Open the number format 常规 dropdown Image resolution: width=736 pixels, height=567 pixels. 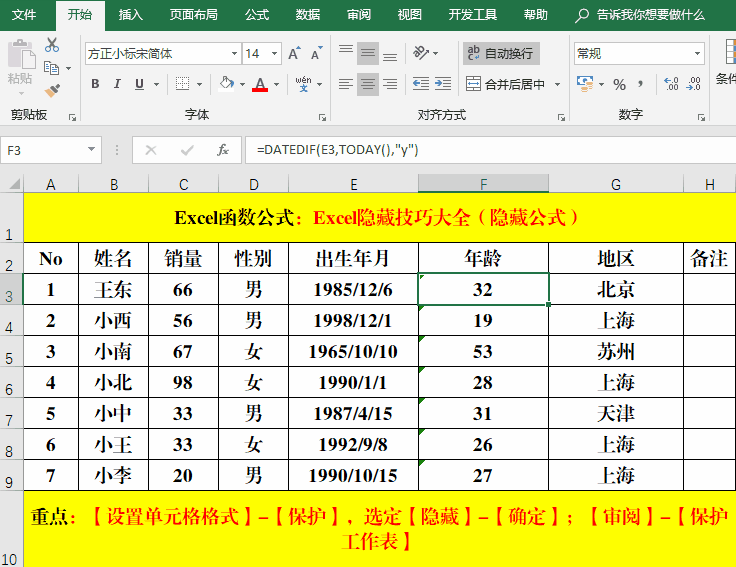(x=698, y=54)
